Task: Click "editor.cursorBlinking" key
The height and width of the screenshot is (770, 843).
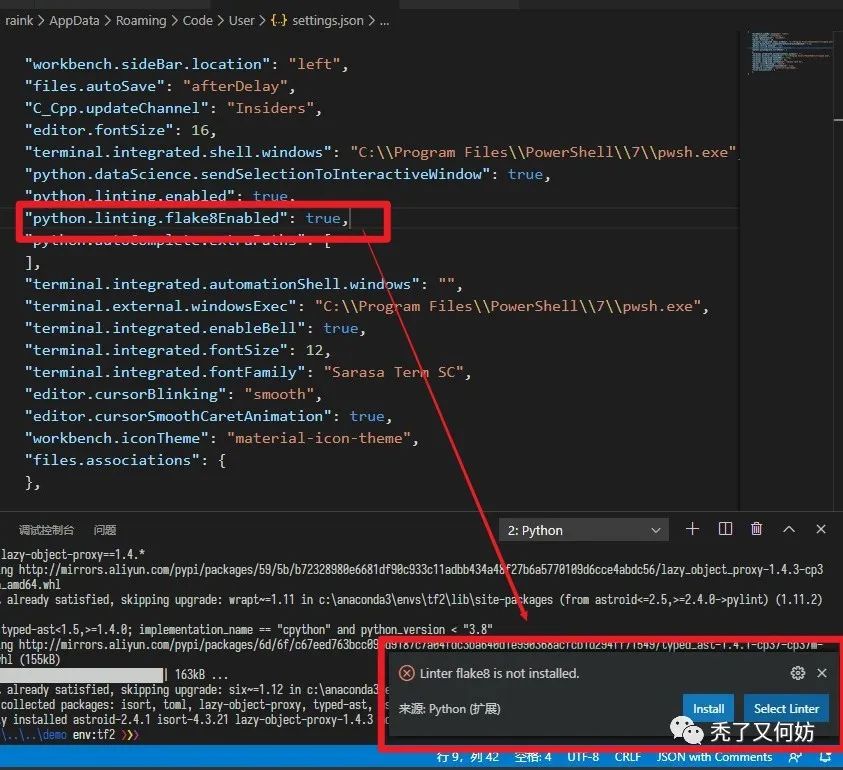Action: [x=125, y=394]
